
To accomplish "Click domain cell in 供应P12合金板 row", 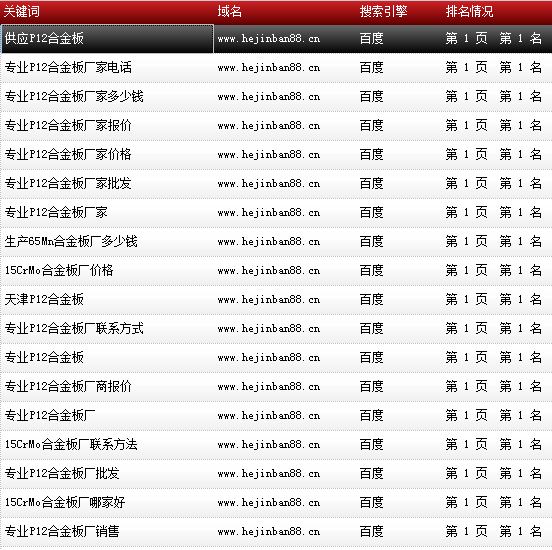I will pyautogui.click(x=269, y=39).
